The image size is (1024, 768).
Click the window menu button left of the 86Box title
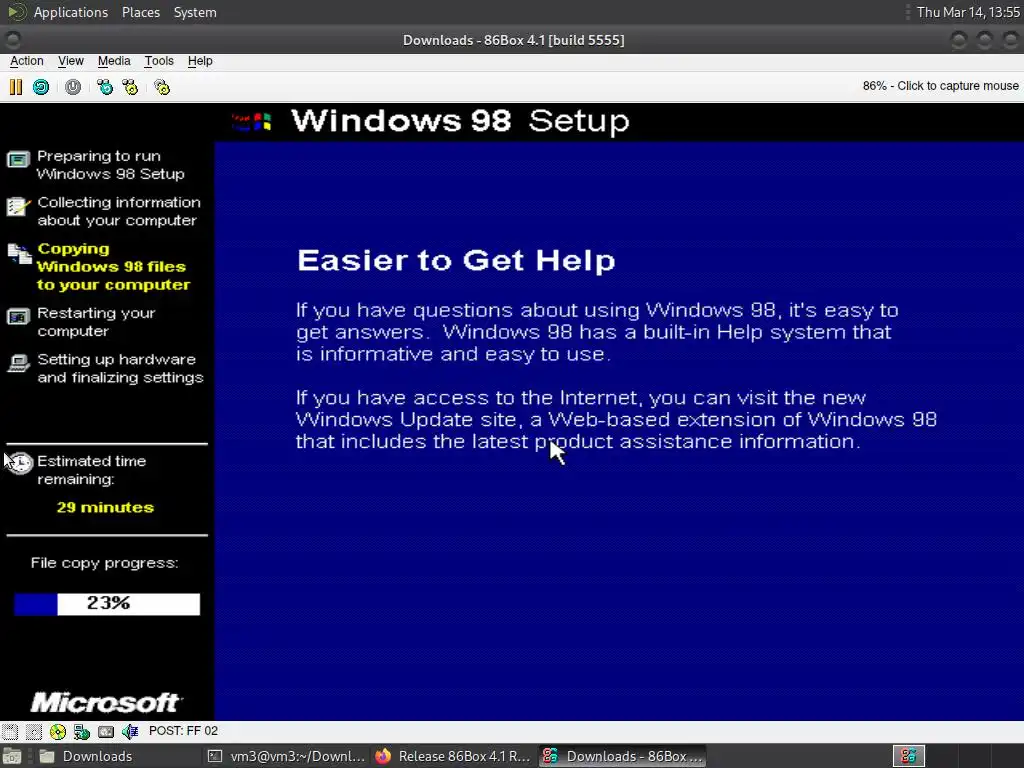click(x=13, y=40)
